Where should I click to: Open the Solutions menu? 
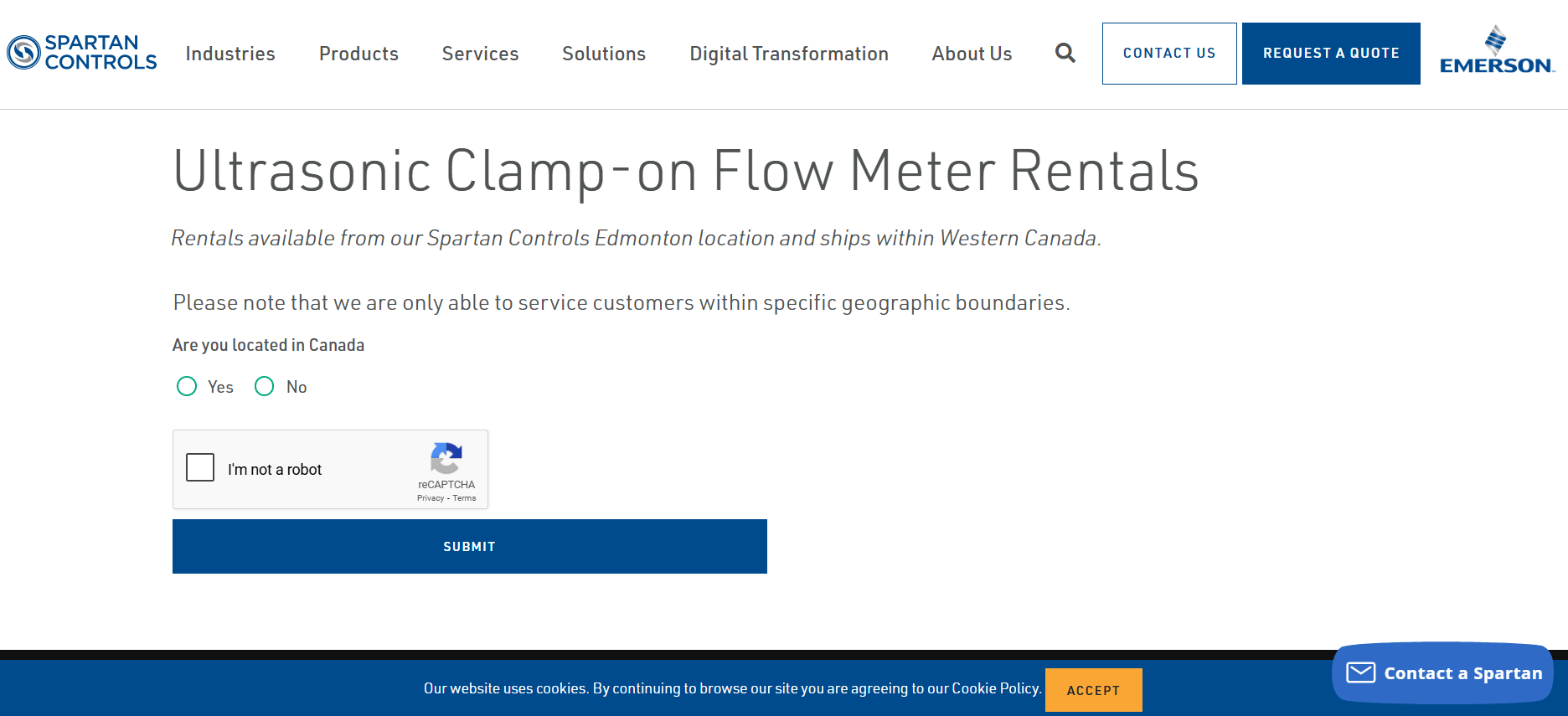[603, 53]
